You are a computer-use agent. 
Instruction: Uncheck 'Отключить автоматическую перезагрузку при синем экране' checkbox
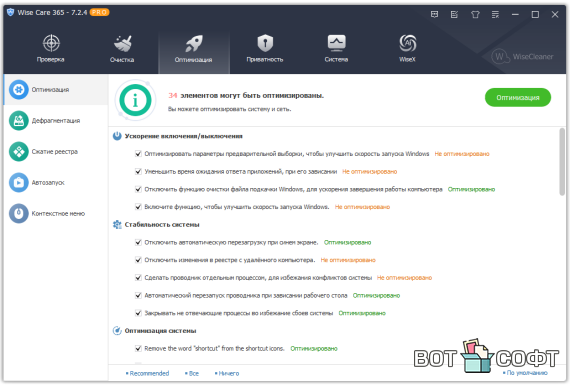point(138,242)
